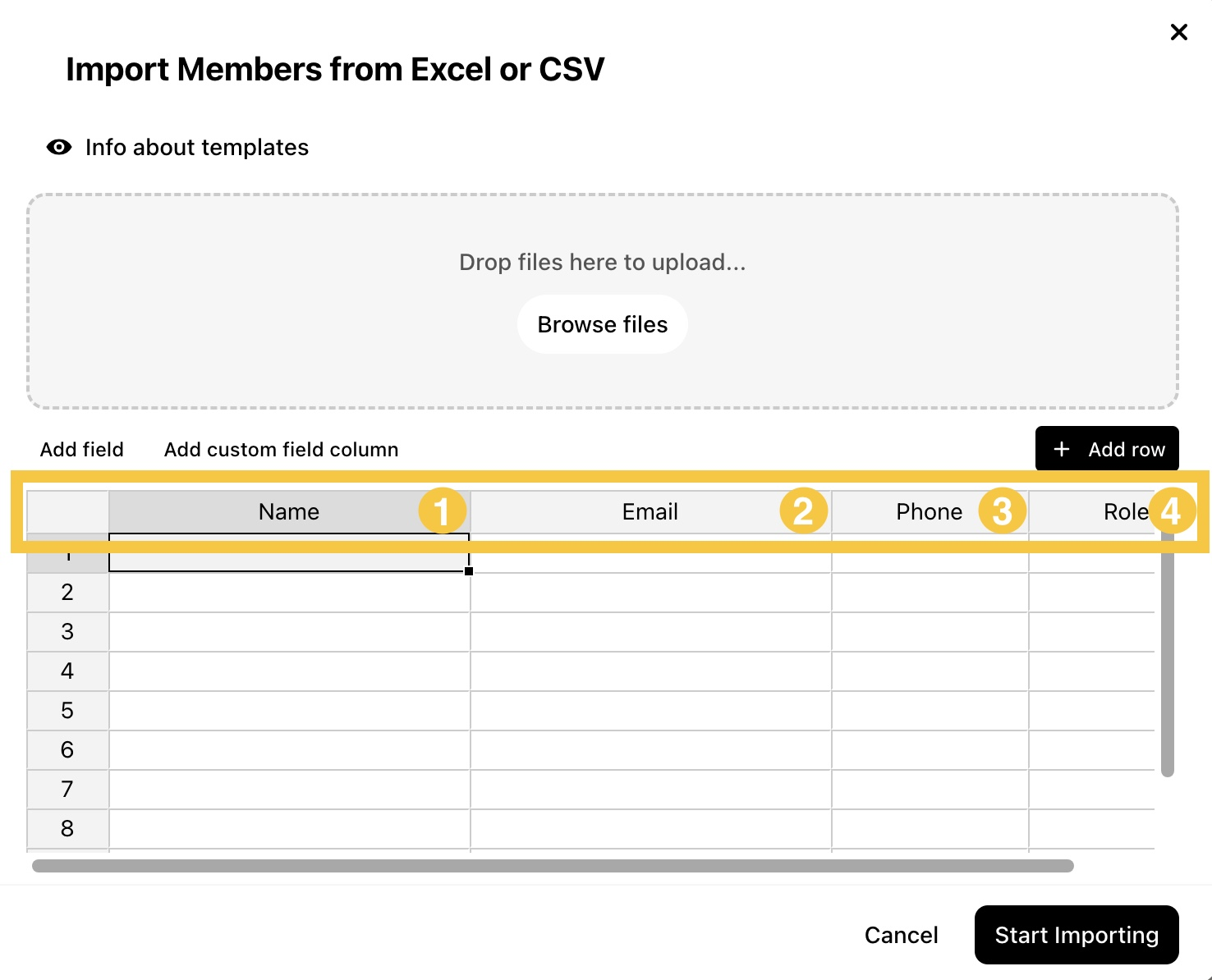Select row header number 5
Viewport: 1212px width, 980px height.
67,711
